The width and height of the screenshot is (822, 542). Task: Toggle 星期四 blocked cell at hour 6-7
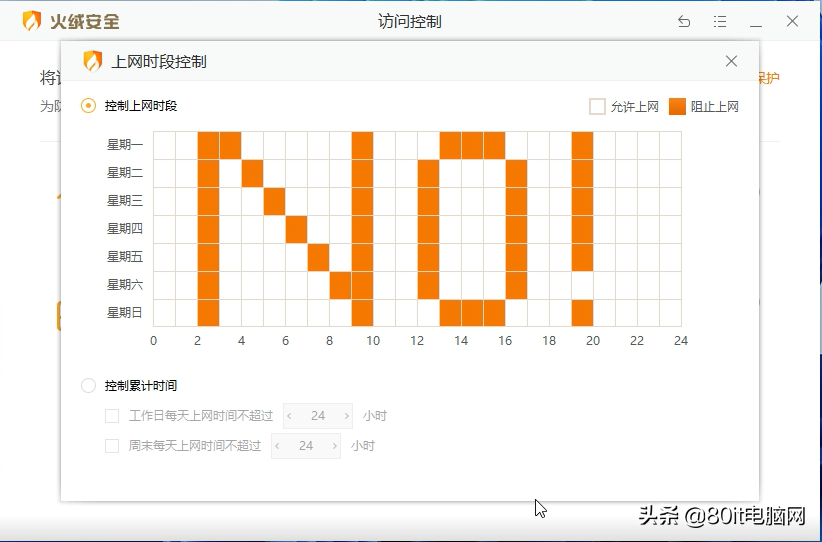point(296,230)
